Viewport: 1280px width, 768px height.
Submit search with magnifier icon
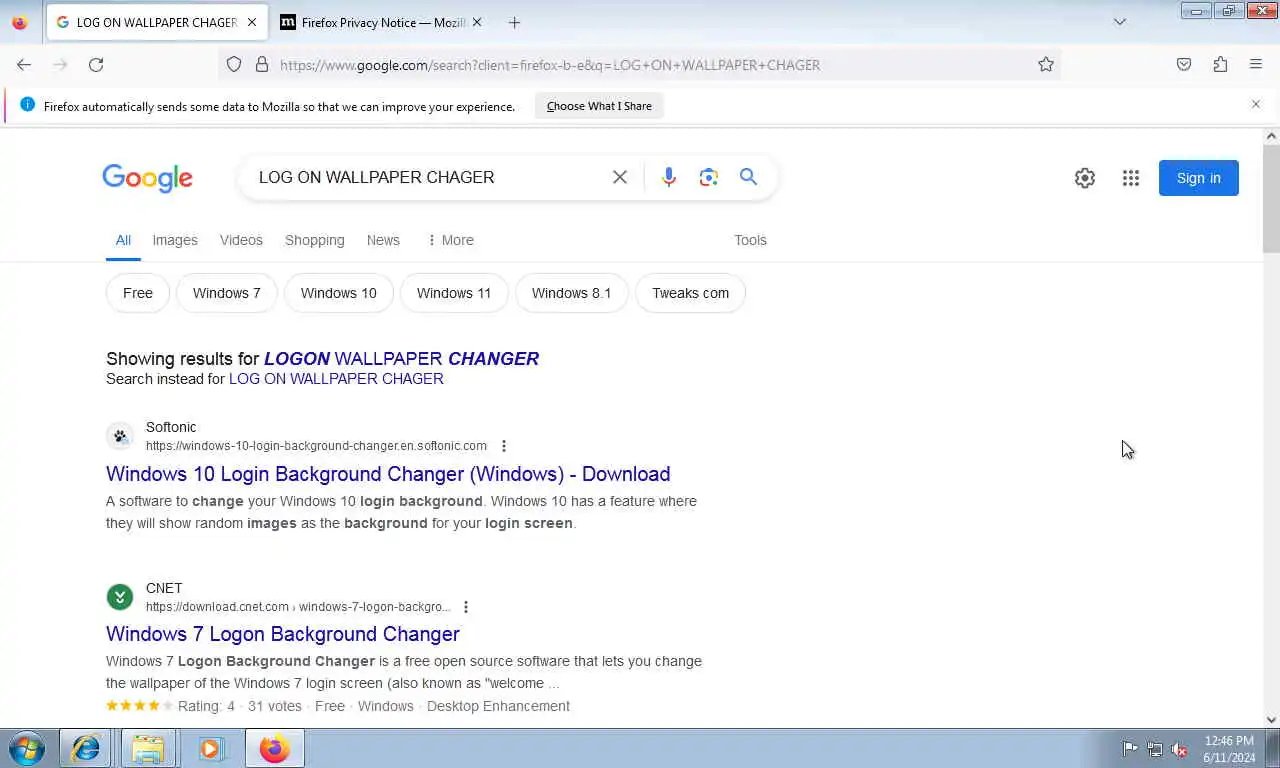point(748,177)
